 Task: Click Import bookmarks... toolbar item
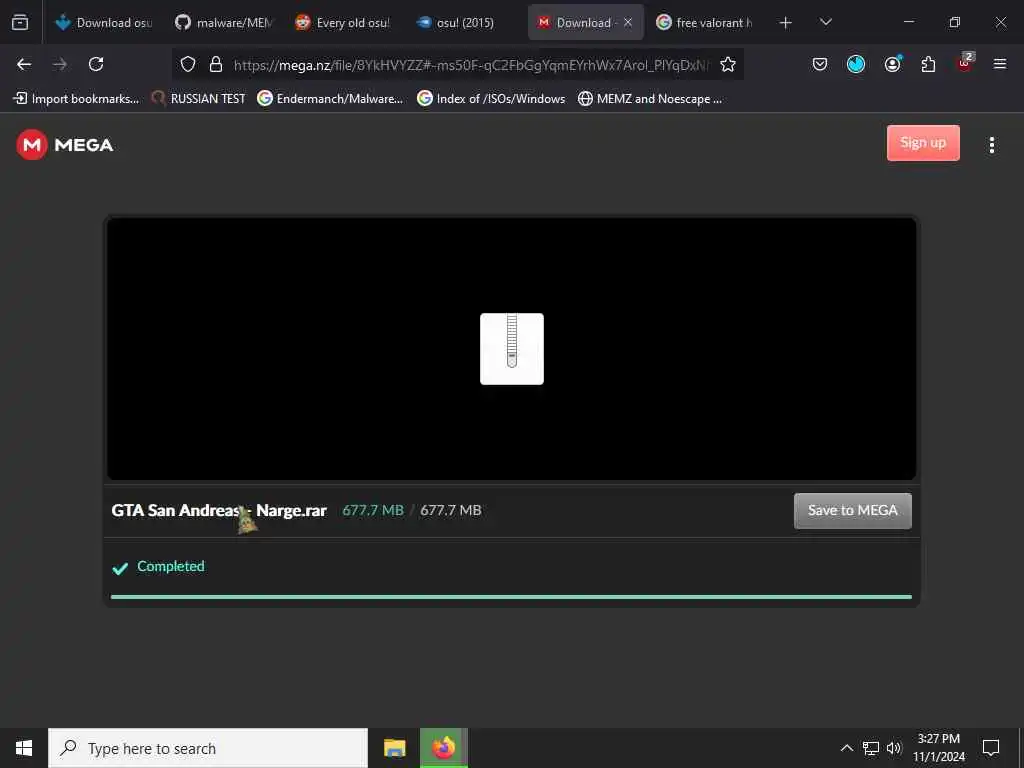tap(76, 99)
